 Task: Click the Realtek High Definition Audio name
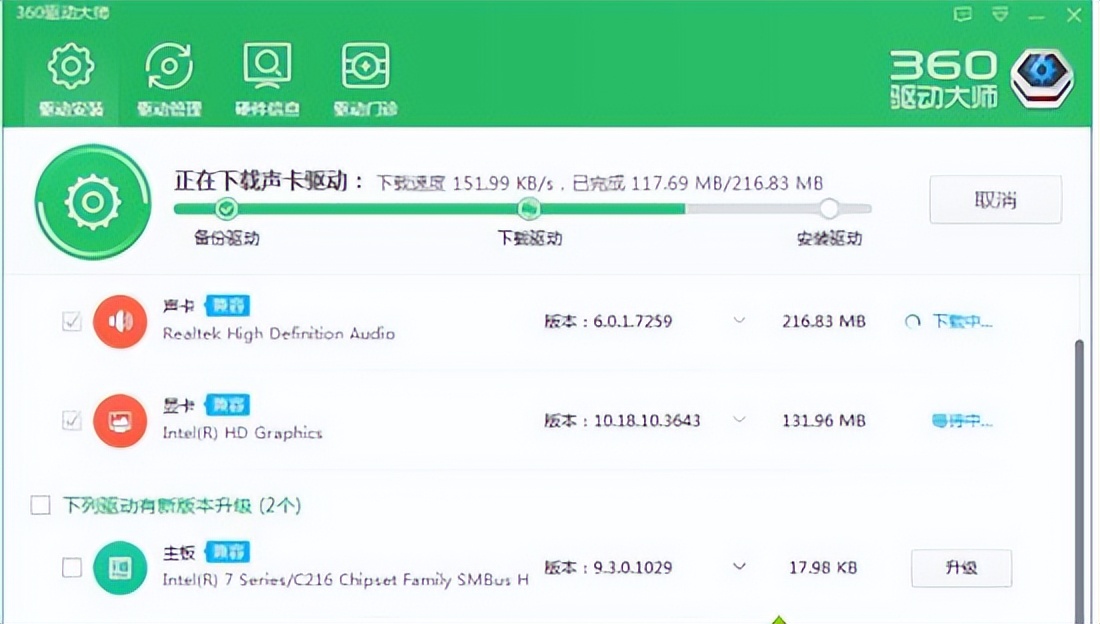coord(279,333)
